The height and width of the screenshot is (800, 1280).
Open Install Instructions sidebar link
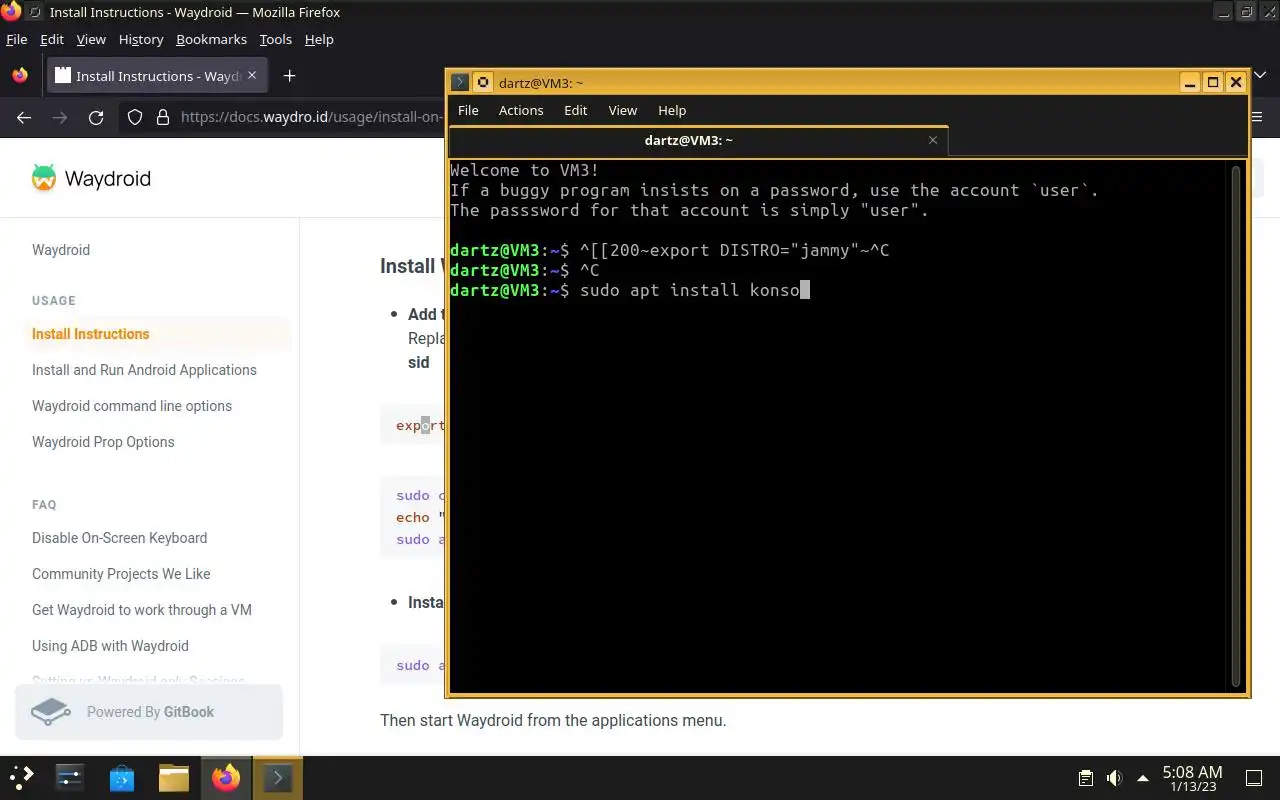(91, 334)
